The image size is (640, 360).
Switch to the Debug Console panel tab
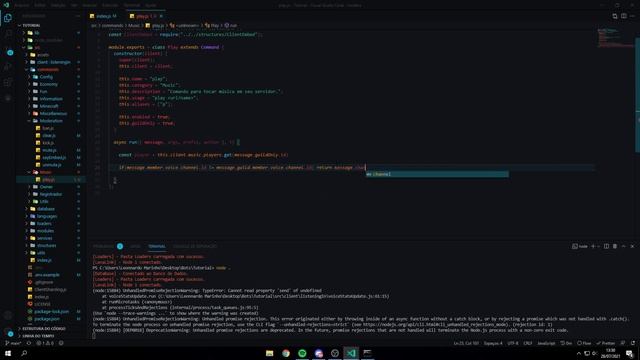tap(195, 246)
